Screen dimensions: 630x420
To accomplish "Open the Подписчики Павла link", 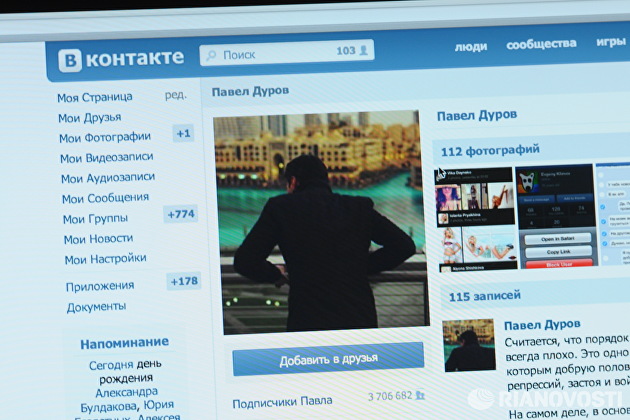I will tap(282, 402).
